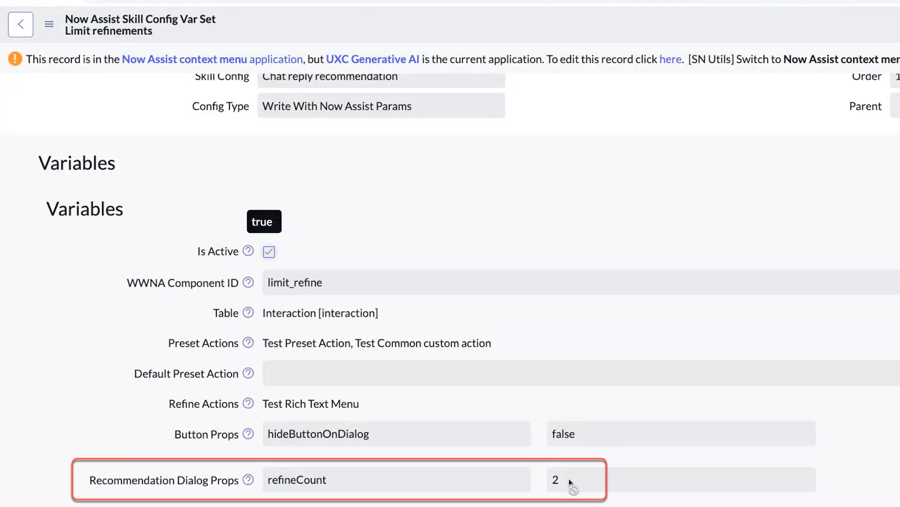Image resolution: width=900 pixels, height=507 pixels.
Task: Click the empty Default Preset Action field
Action: pos(581,373)
